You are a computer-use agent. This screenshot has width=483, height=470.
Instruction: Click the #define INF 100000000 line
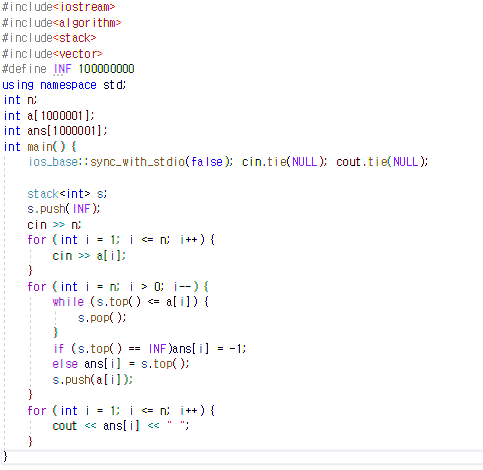click(68, 69)
